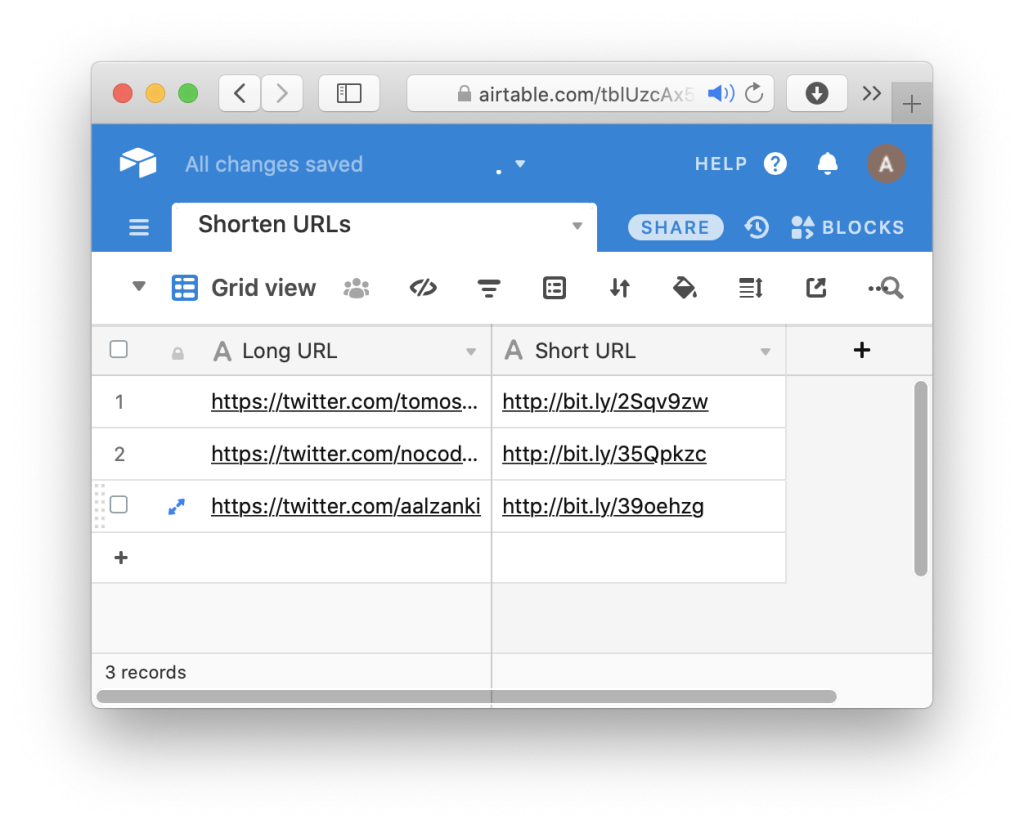Open the bit.ly/2Sqv9zw short link
This screenshot has height=829, width=1024.
tap(605, 402)
